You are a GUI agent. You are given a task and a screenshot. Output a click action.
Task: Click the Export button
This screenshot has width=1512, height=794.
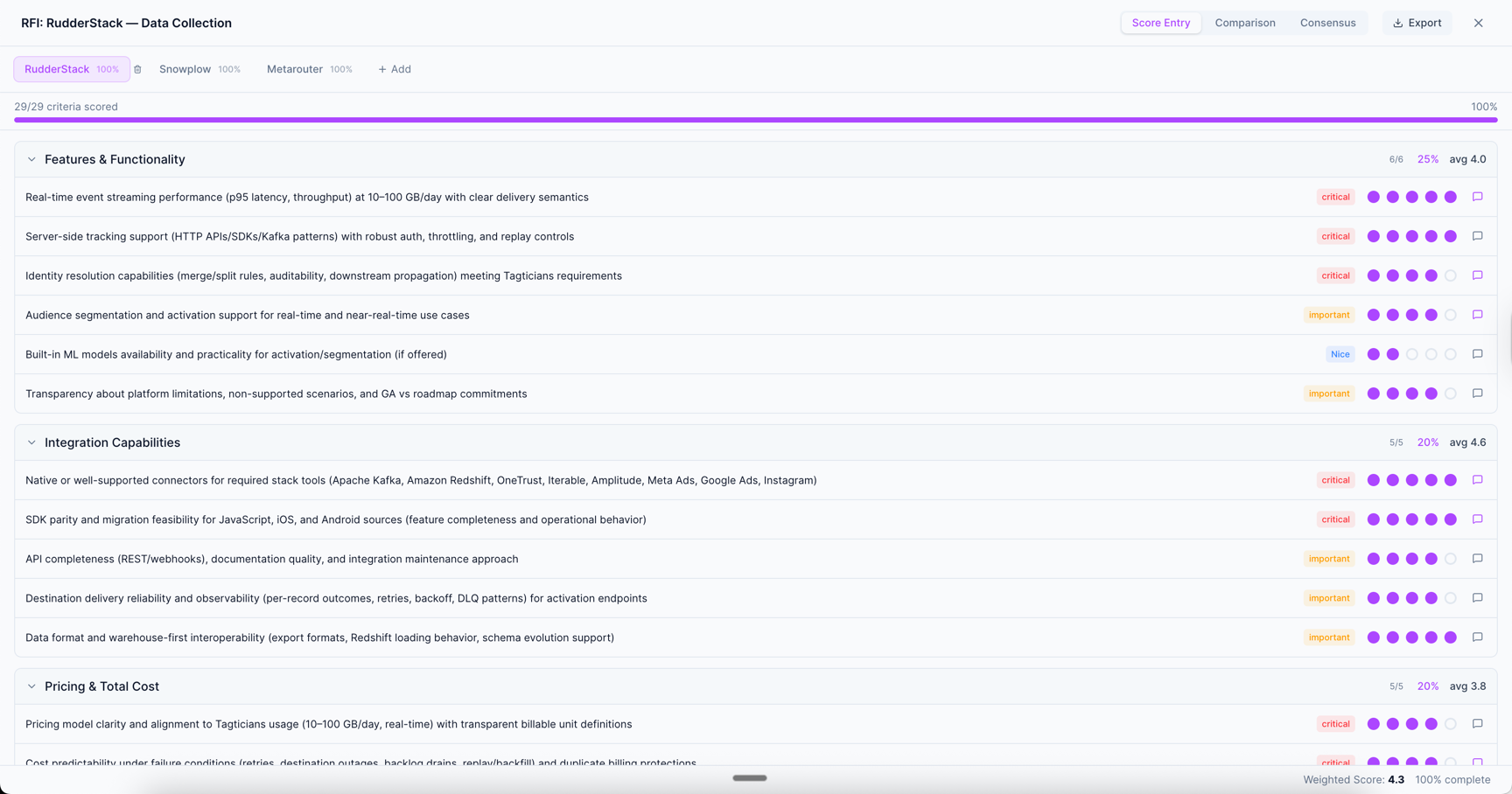pos(1417,23)
